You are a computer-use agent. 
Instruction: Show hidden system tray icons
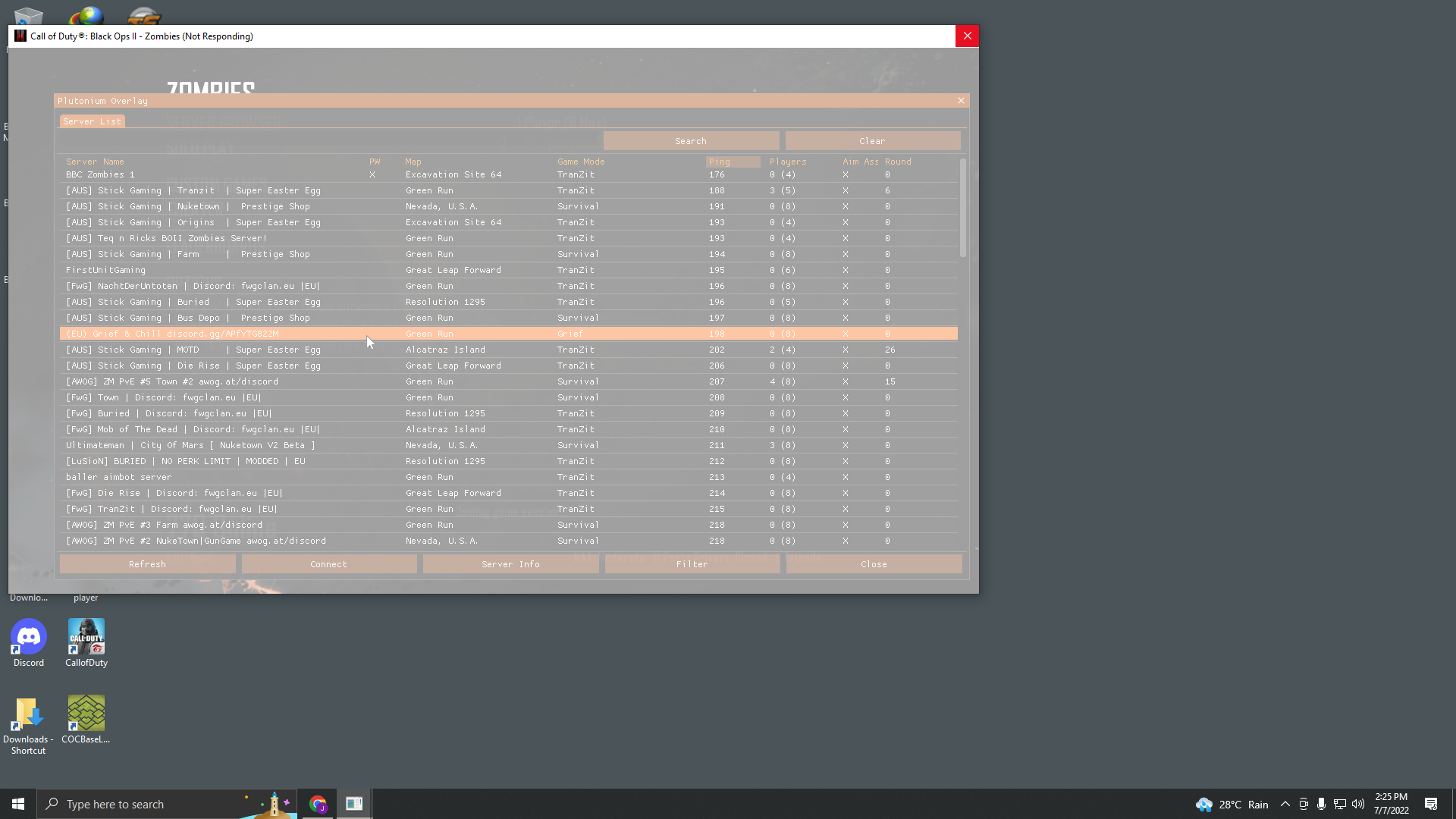(x=1285, y=804)
